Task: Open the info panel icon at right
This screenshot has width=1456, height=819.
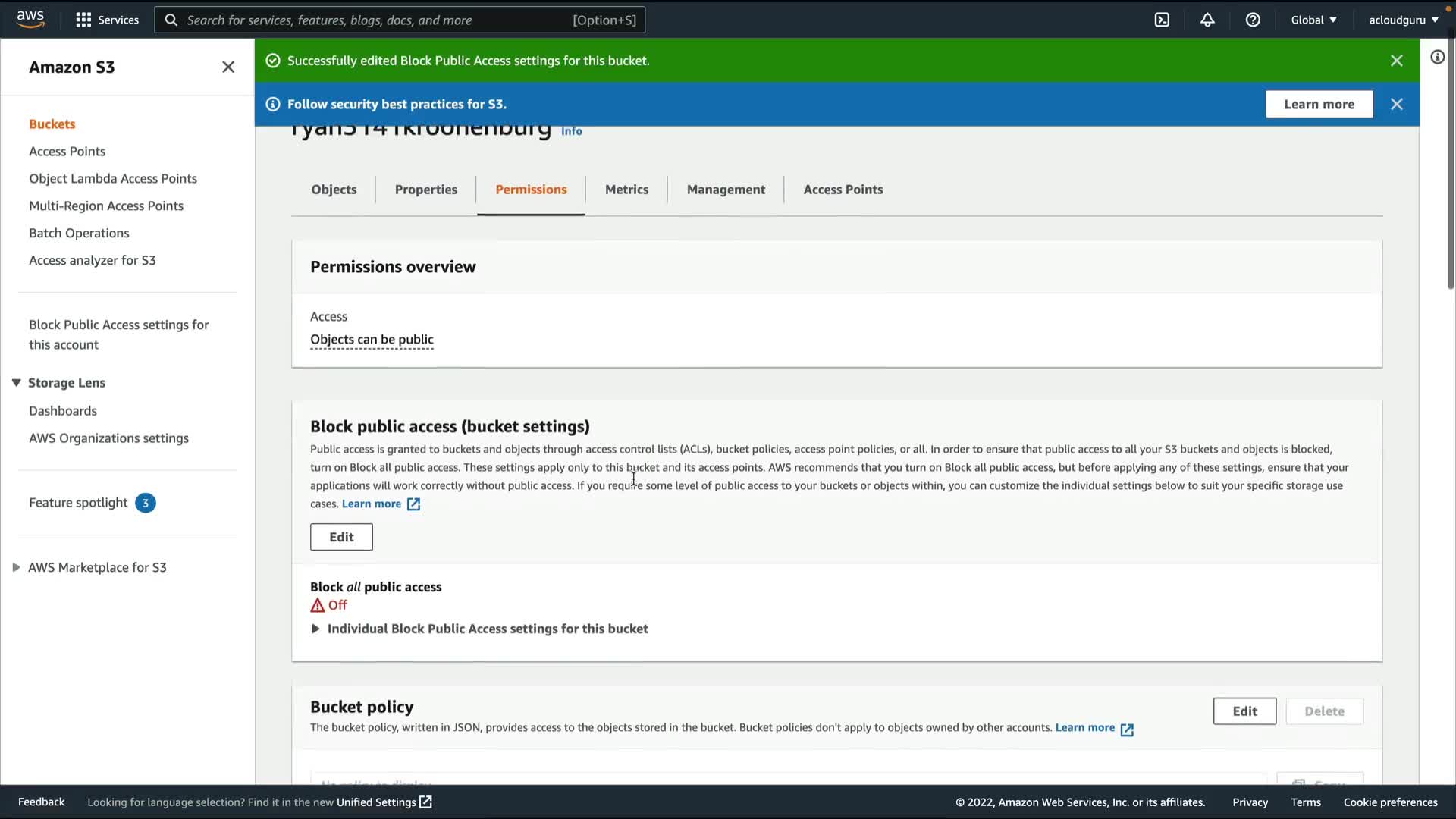Action: point(1437,58)
